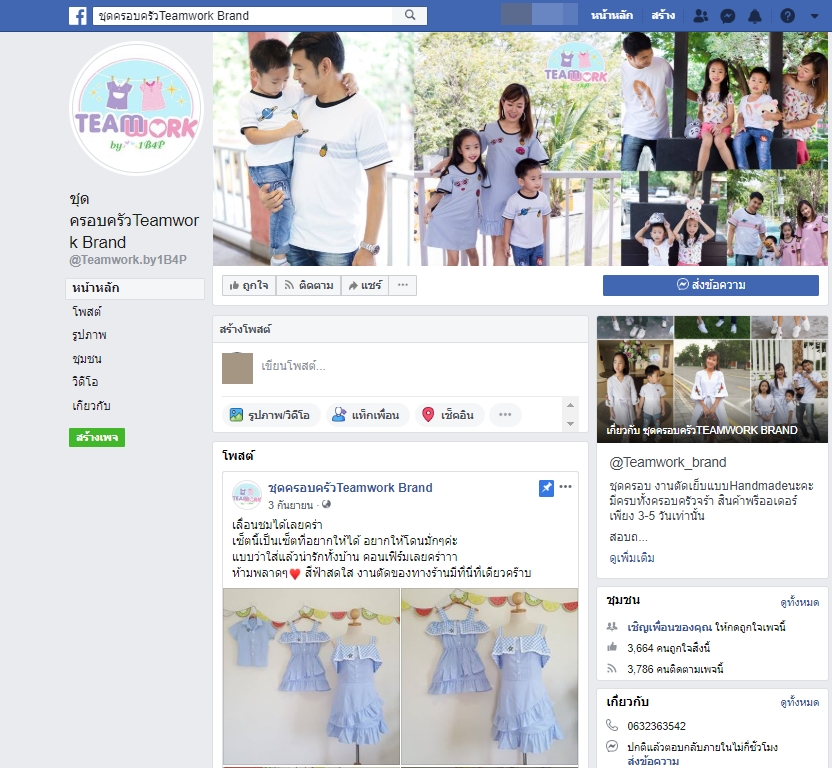Toggle Follow (ติดตาม) for the page

308,285
